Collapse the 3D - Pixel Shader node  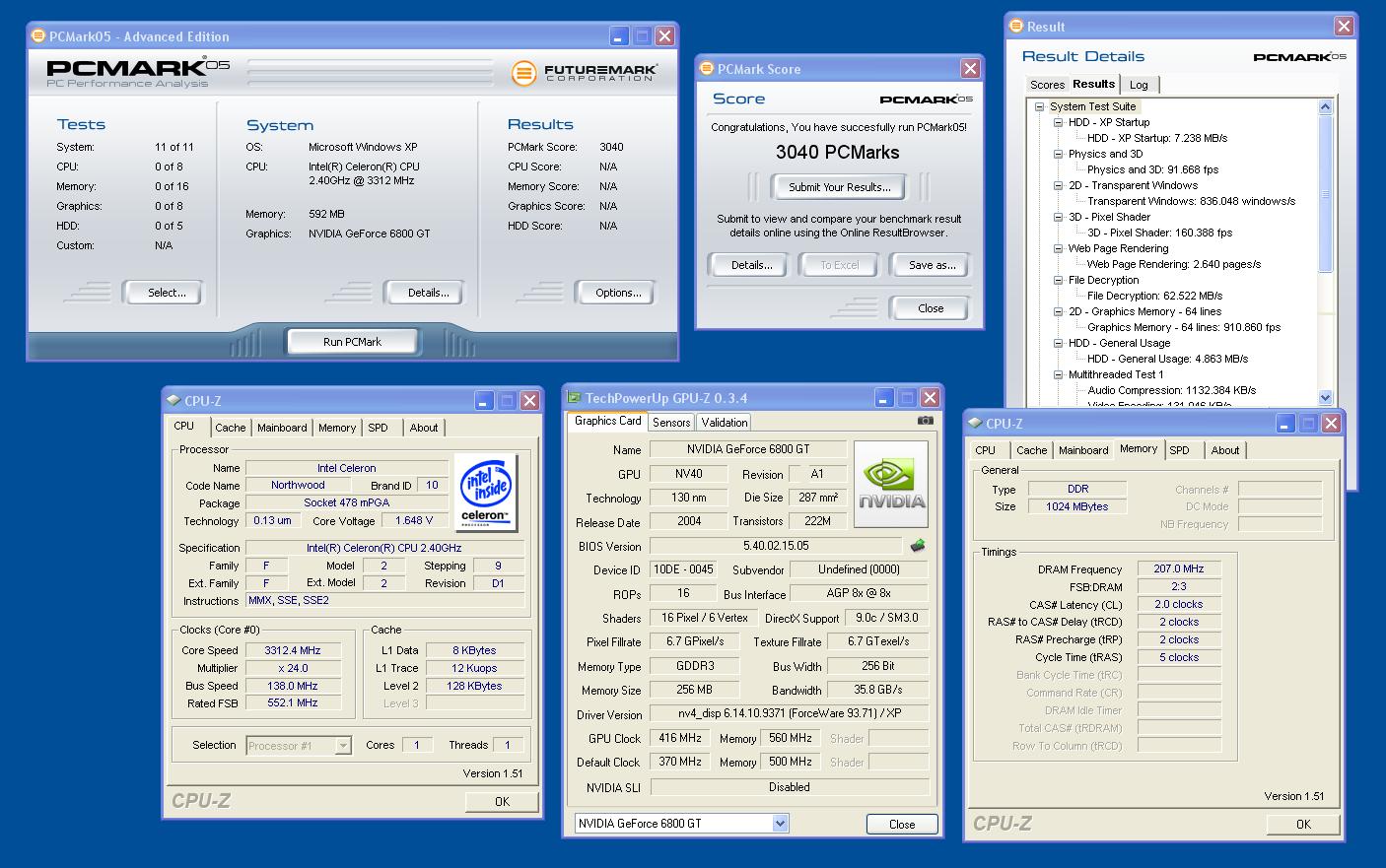(x=1058, y=217)
